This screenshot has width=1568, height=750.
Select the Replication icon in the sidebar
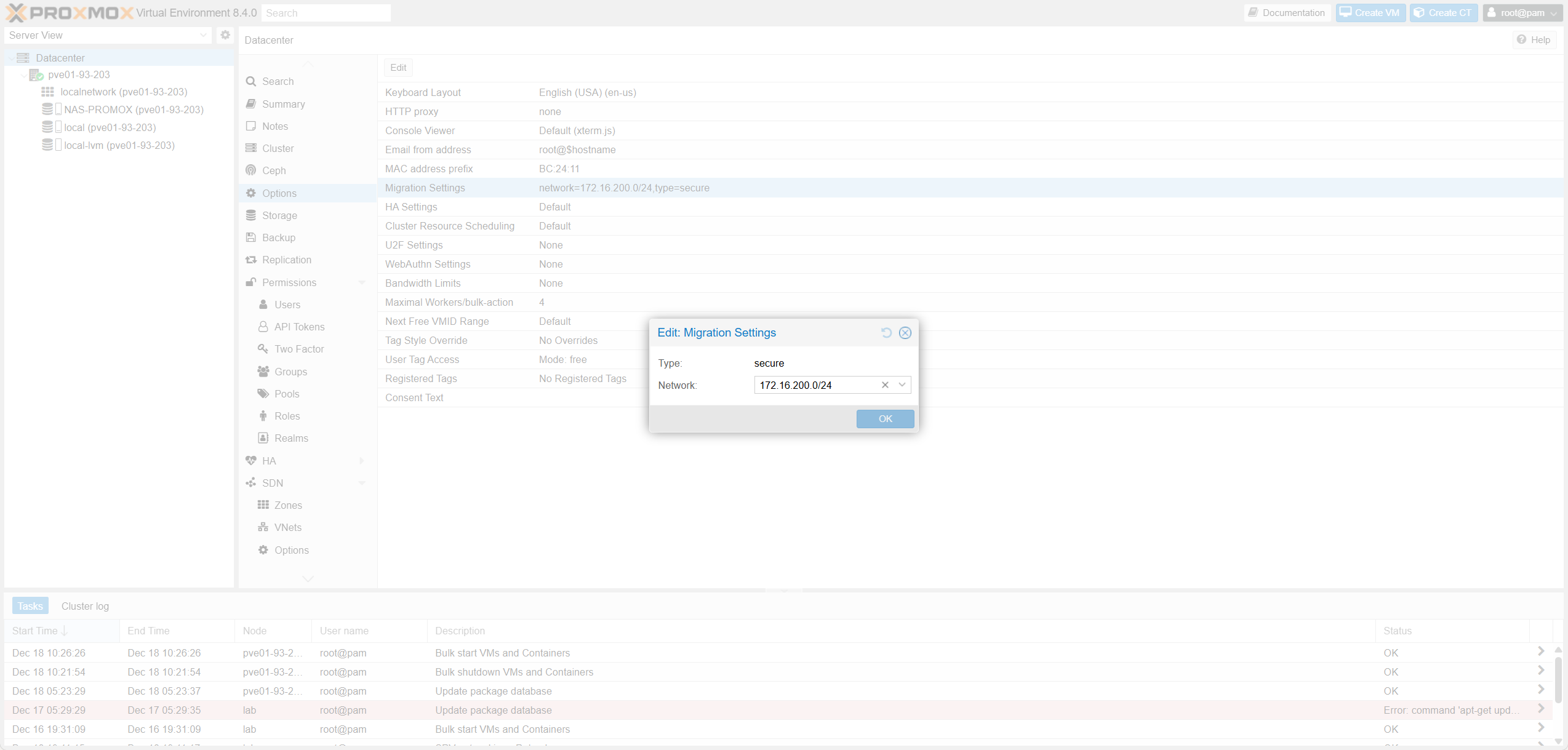pyautogui.click(x=251, y=260)
